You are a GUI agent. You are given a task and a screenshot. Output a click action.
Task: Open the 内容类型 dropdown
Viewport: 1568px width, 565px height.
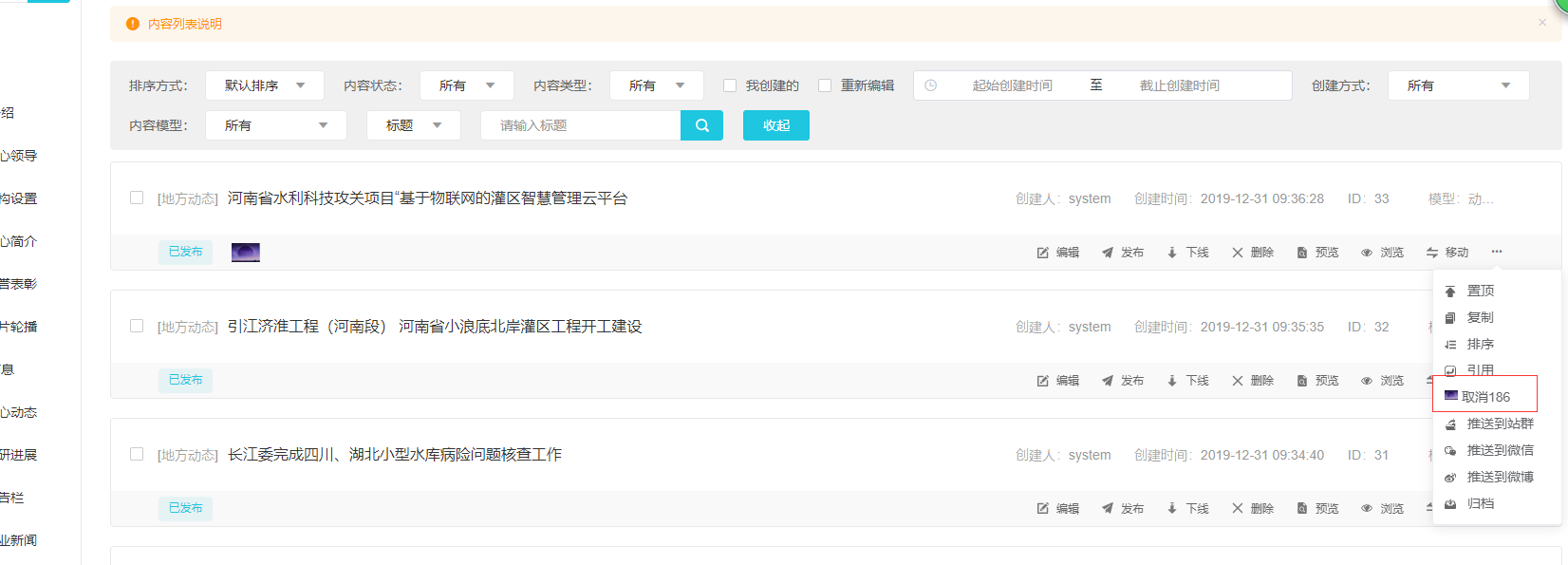tap(657, 85)
